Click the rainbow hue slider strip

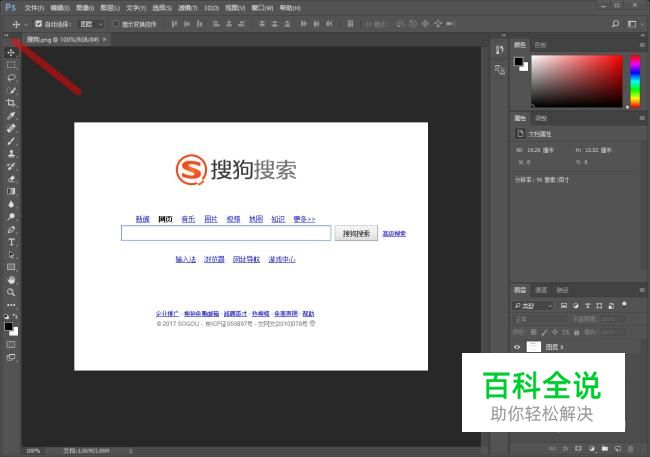click(x=635, y=81)
